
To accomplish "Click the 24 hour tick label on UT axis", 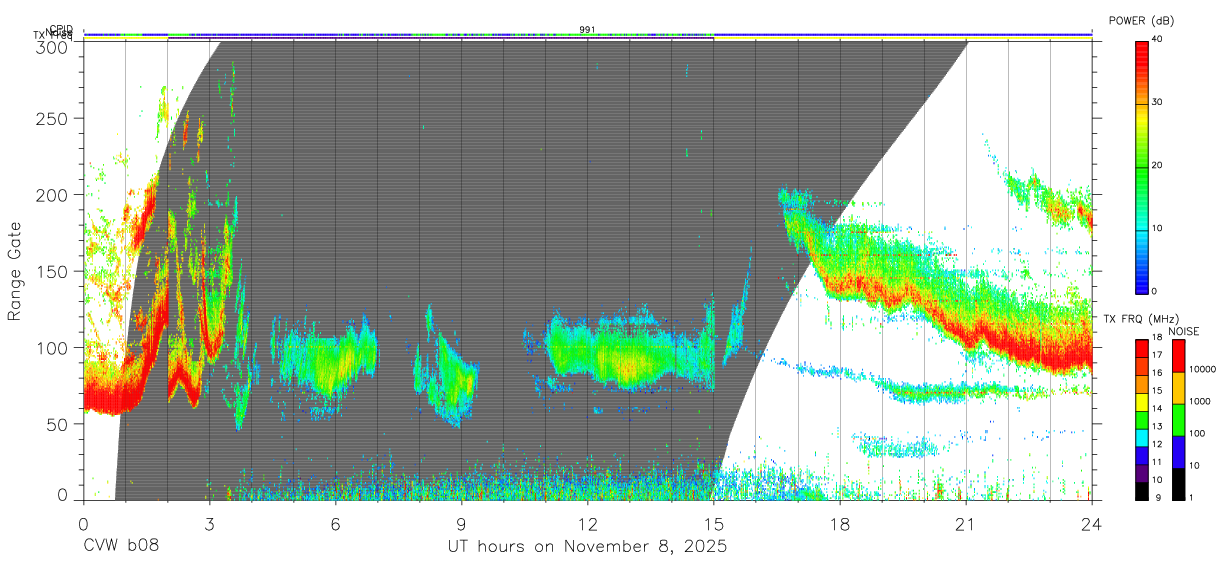I will coord(1092,523).
